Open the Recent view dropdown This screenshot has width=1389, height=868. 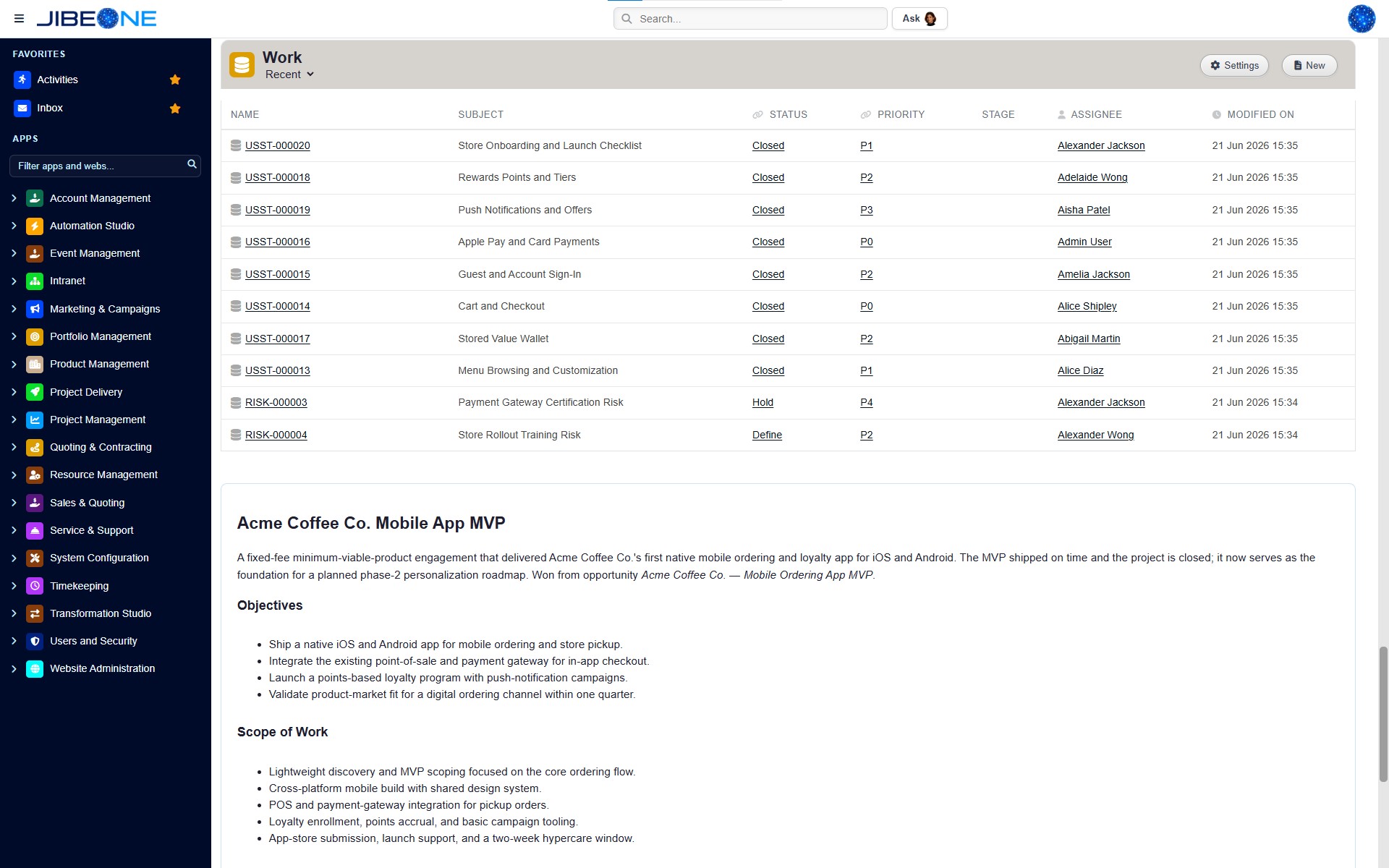point(289,75)
